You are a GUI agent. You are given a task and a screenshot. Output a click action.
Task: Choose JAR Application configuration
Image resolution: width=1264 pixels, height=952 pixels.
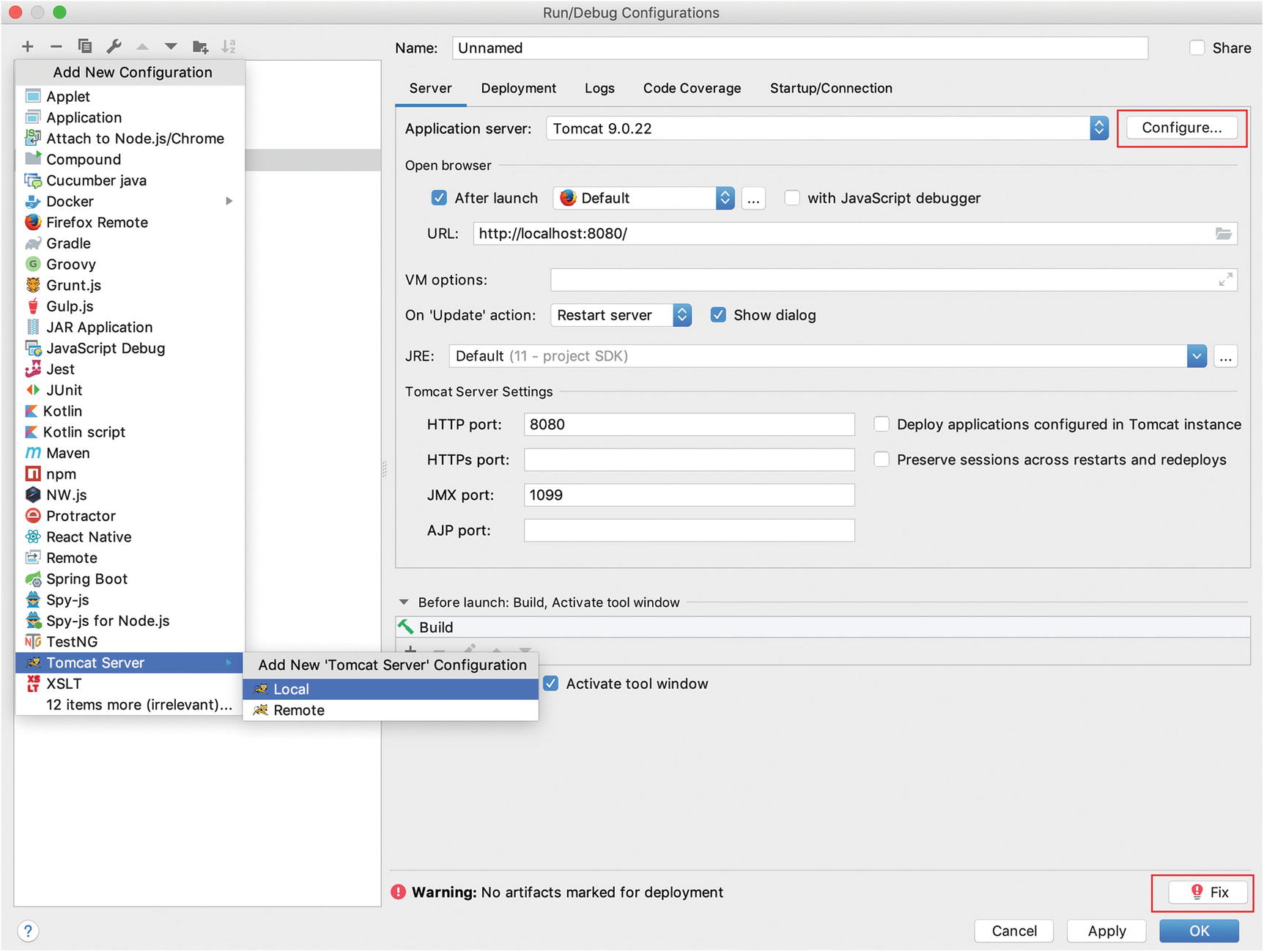pos(130,328)
